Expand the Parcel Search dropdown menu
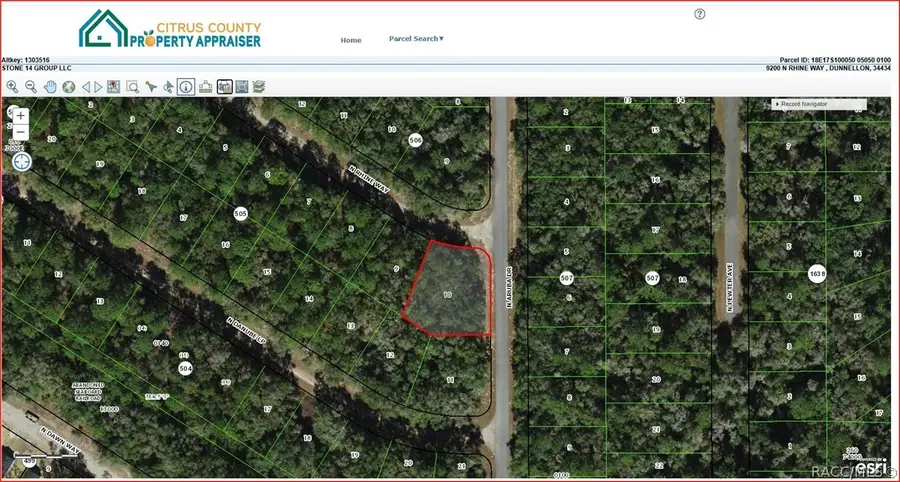The image size is (900, 482). [x=417, y=38]
